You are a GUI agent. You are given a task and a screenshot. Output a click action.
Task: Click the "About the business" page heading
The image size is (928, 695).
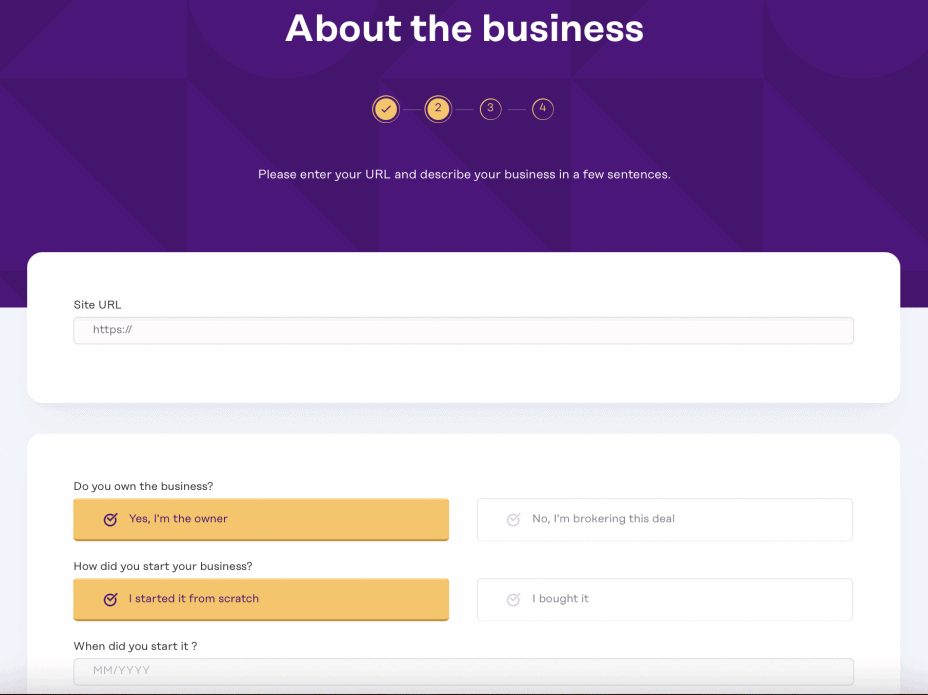pyautogui.click(x=464, y=29)
